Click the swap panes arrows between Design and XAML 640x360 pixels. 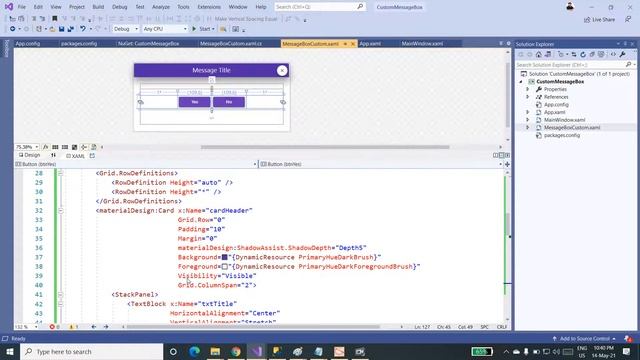tap(53, 156)
